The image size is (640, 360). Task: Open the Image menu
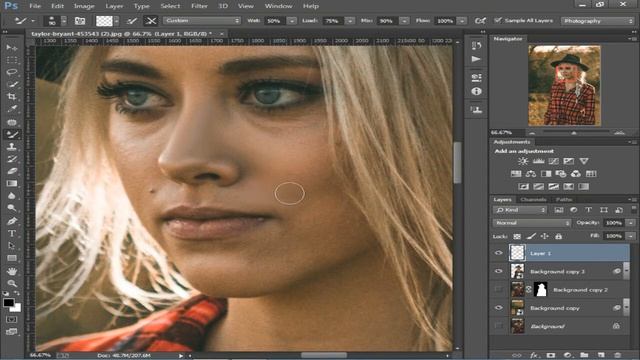point(84,6)
